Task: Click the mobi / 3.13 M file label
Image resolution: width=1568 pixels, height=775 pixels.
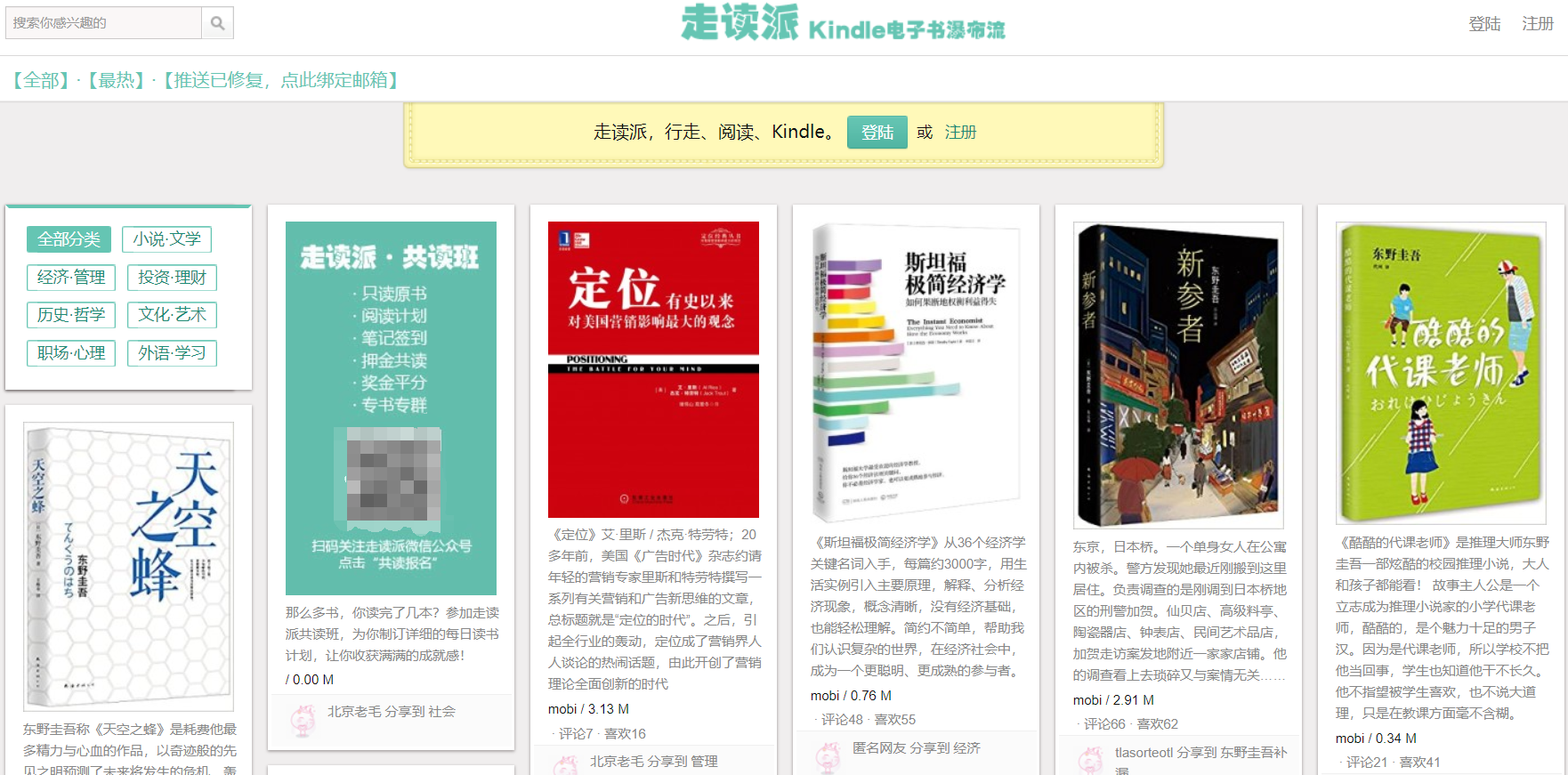Action: click(588, 708)
